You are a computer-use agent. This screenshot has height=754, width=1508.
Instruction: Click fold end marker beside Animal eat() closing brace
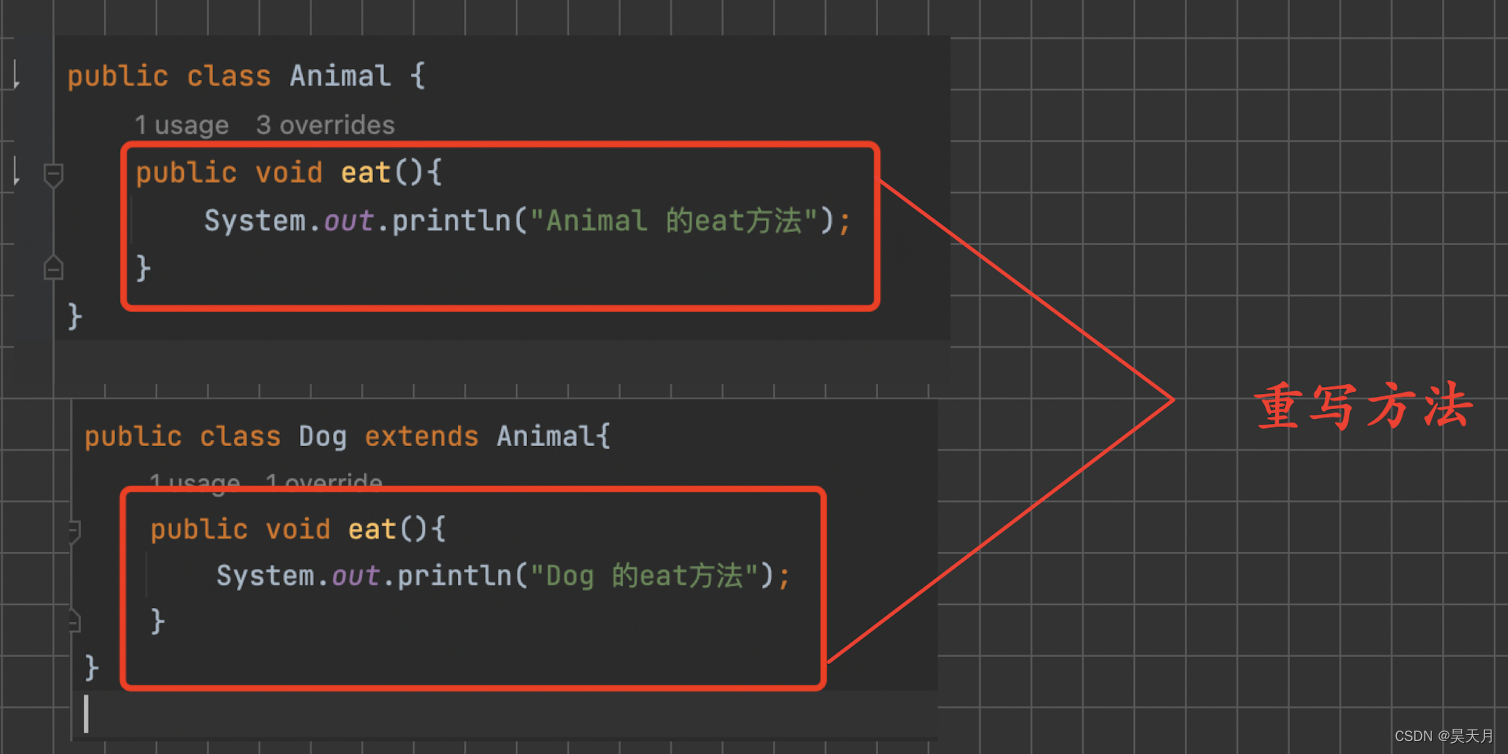(54, 267)
